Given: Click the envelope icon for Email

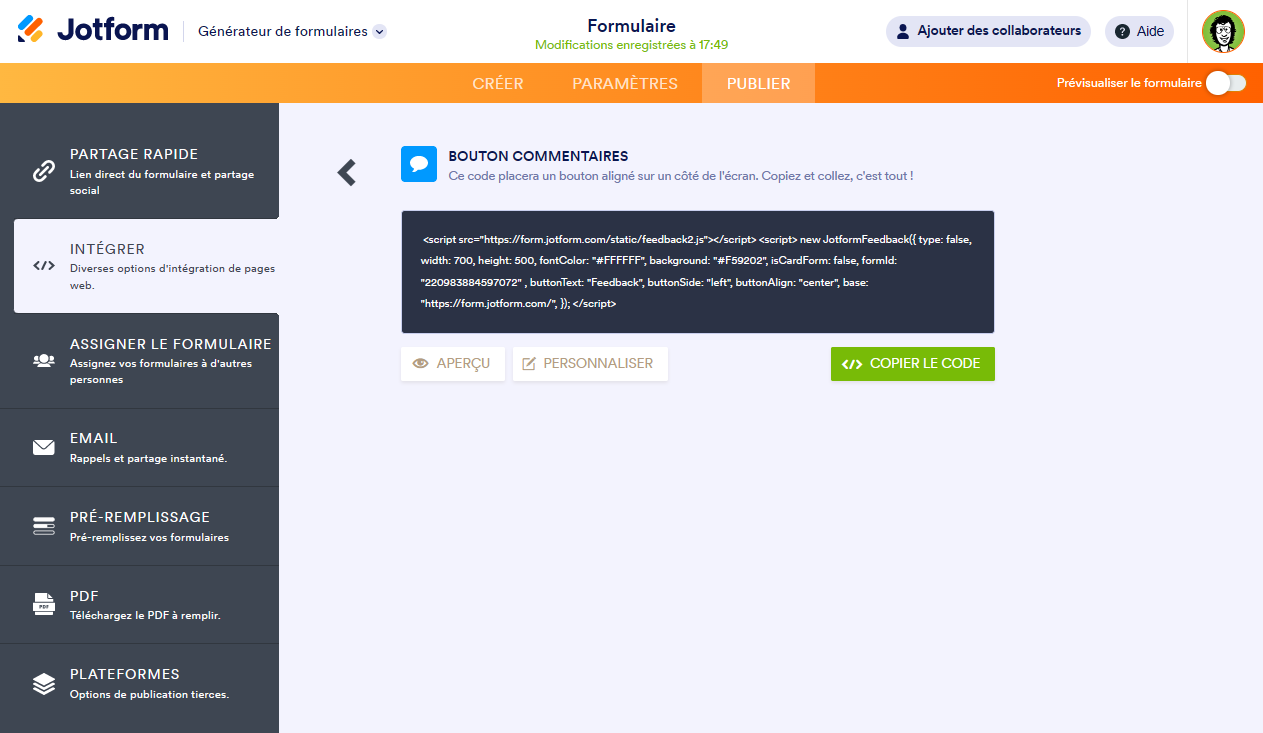Looking at the screenshot, I should (x=44, y=448).
